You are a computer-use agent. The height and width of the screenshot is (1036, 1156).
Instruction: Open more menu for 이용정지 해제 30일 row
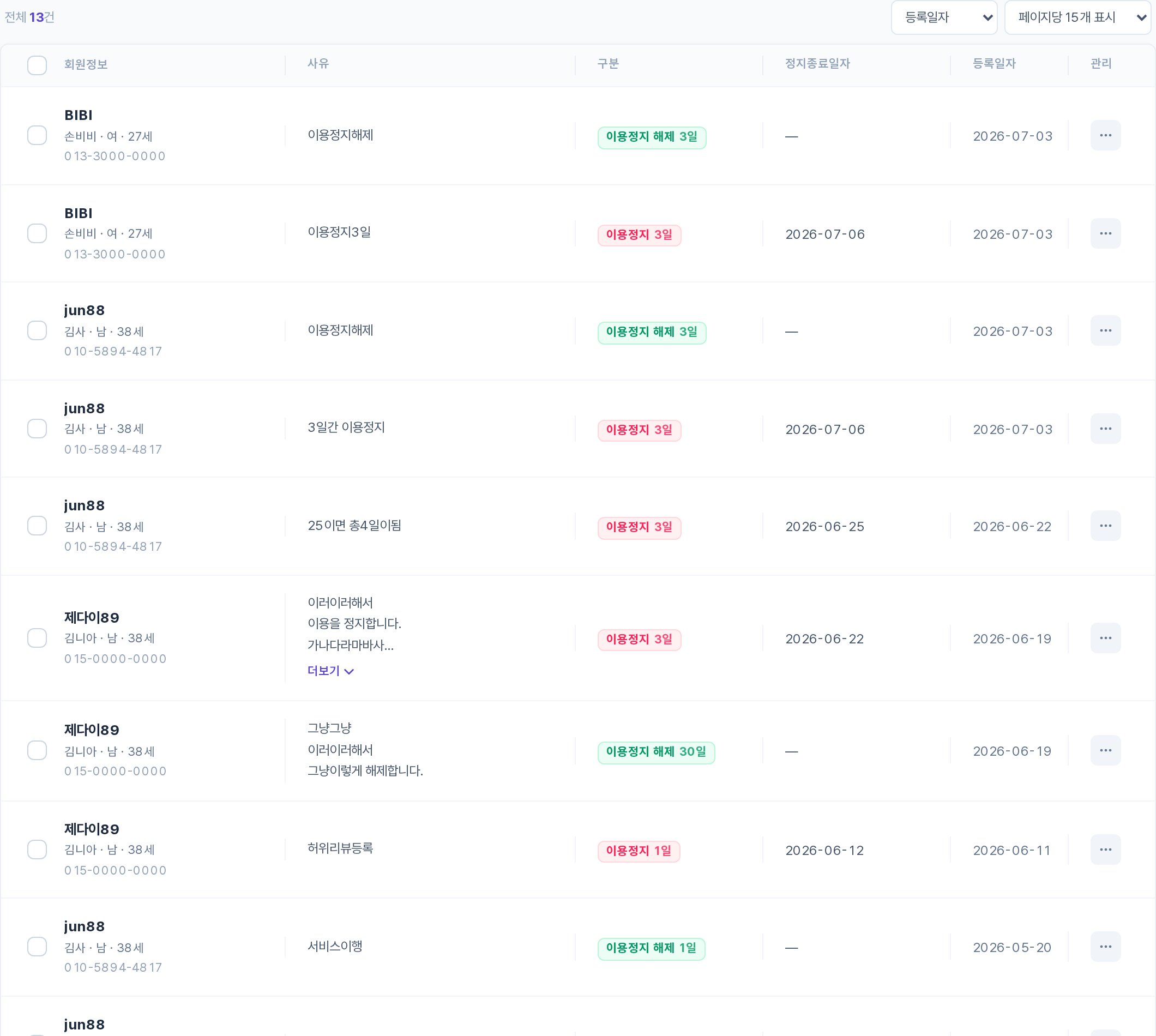coord(1105,750)
